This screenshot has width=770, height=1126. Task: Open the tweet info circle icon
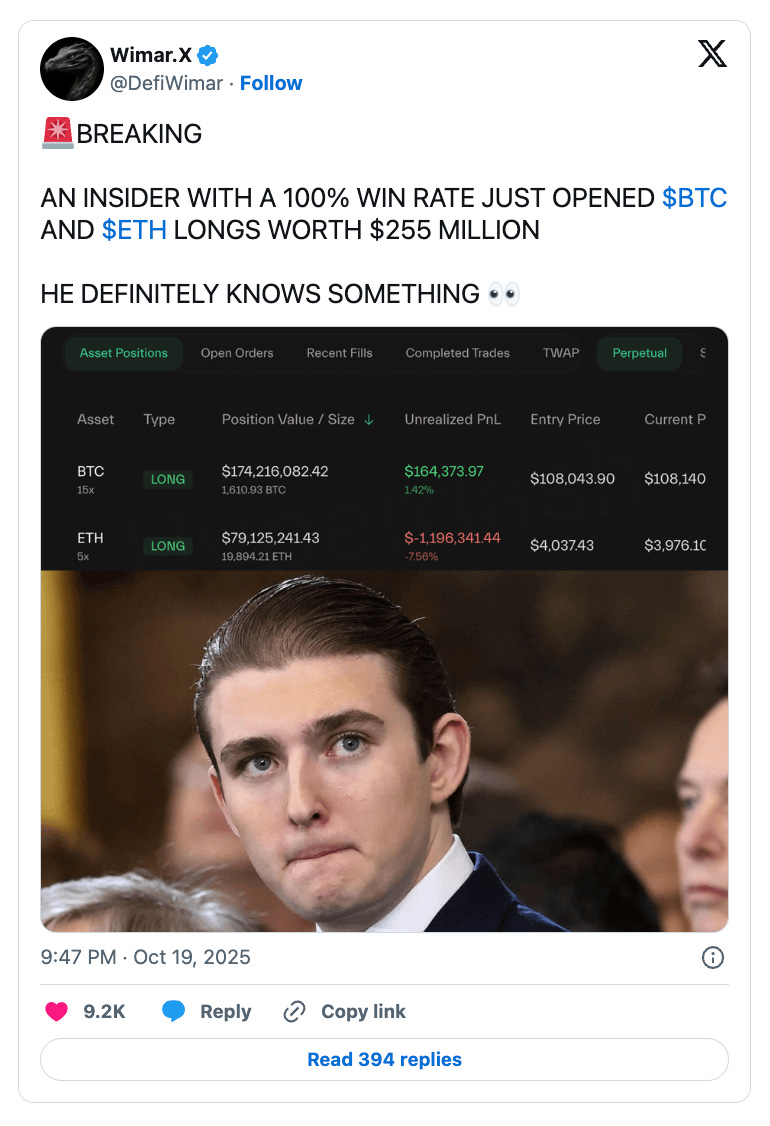click(713, 957)
